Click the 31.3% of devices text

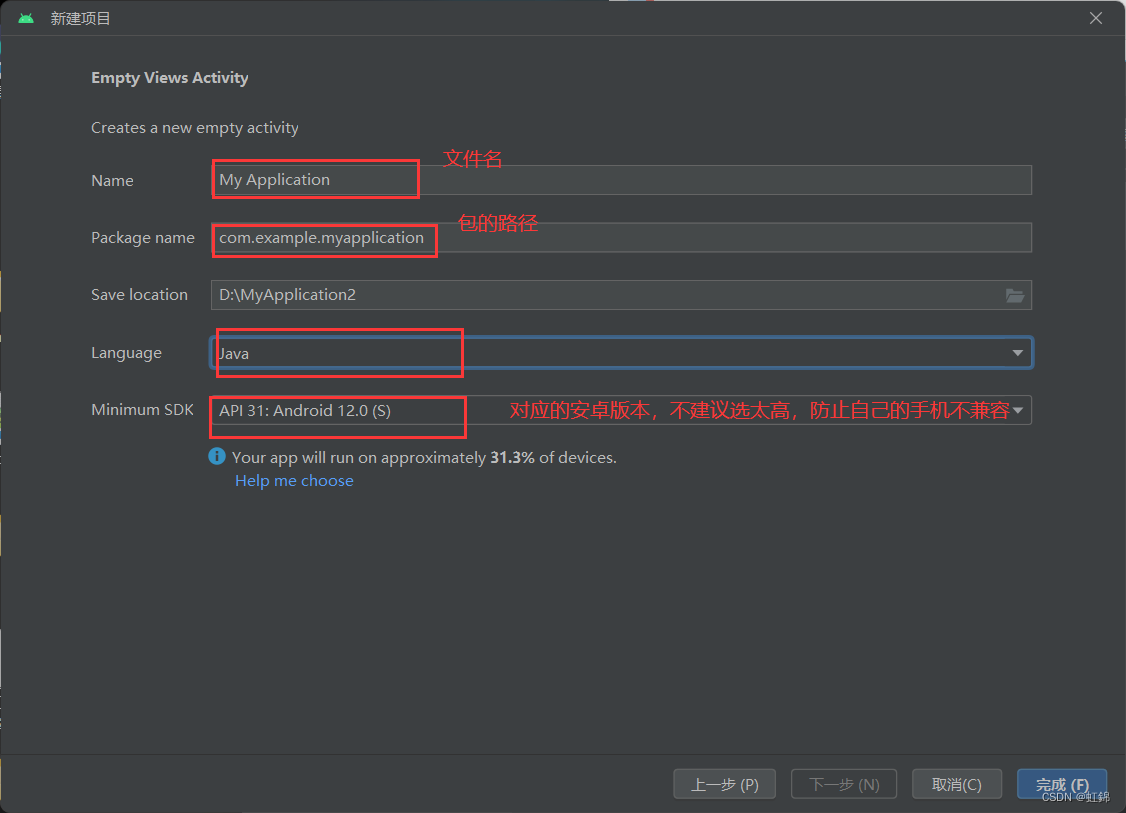click(552, 458)
